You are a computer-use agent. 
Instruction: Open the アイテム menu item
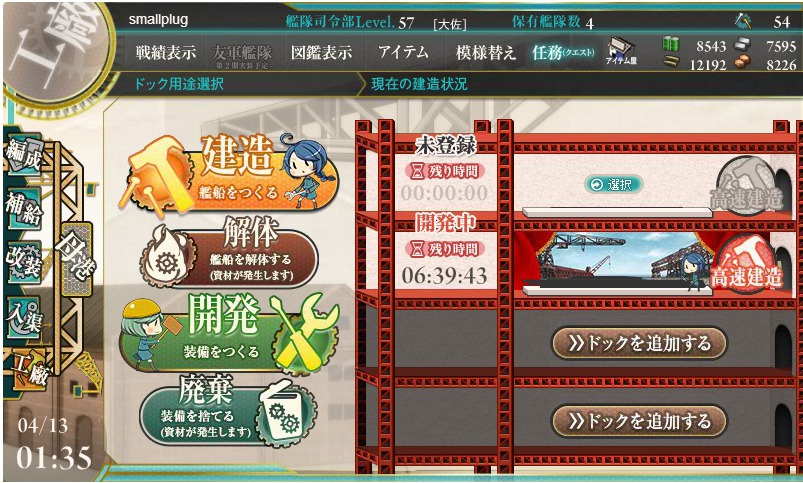pyautogui.click(x=404, y=53)
